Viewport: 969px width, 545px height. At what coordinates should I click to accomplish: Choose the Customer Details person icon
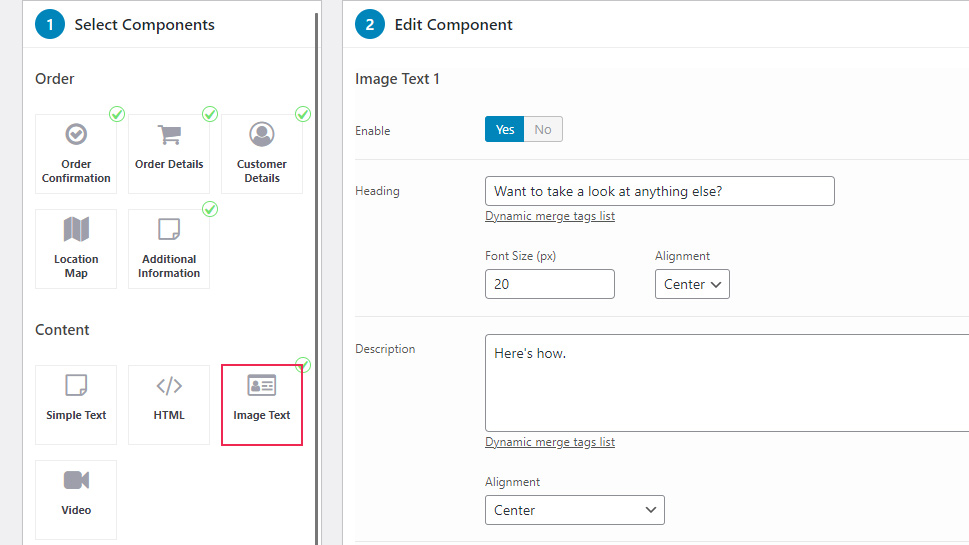[x=261, y=134]
